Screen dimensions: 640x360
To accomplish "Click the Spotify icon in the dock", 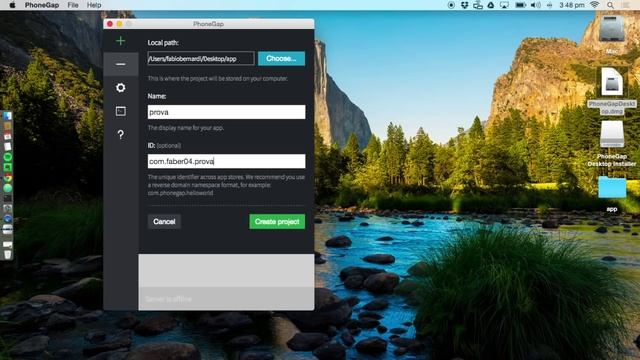I will [7, 157].
